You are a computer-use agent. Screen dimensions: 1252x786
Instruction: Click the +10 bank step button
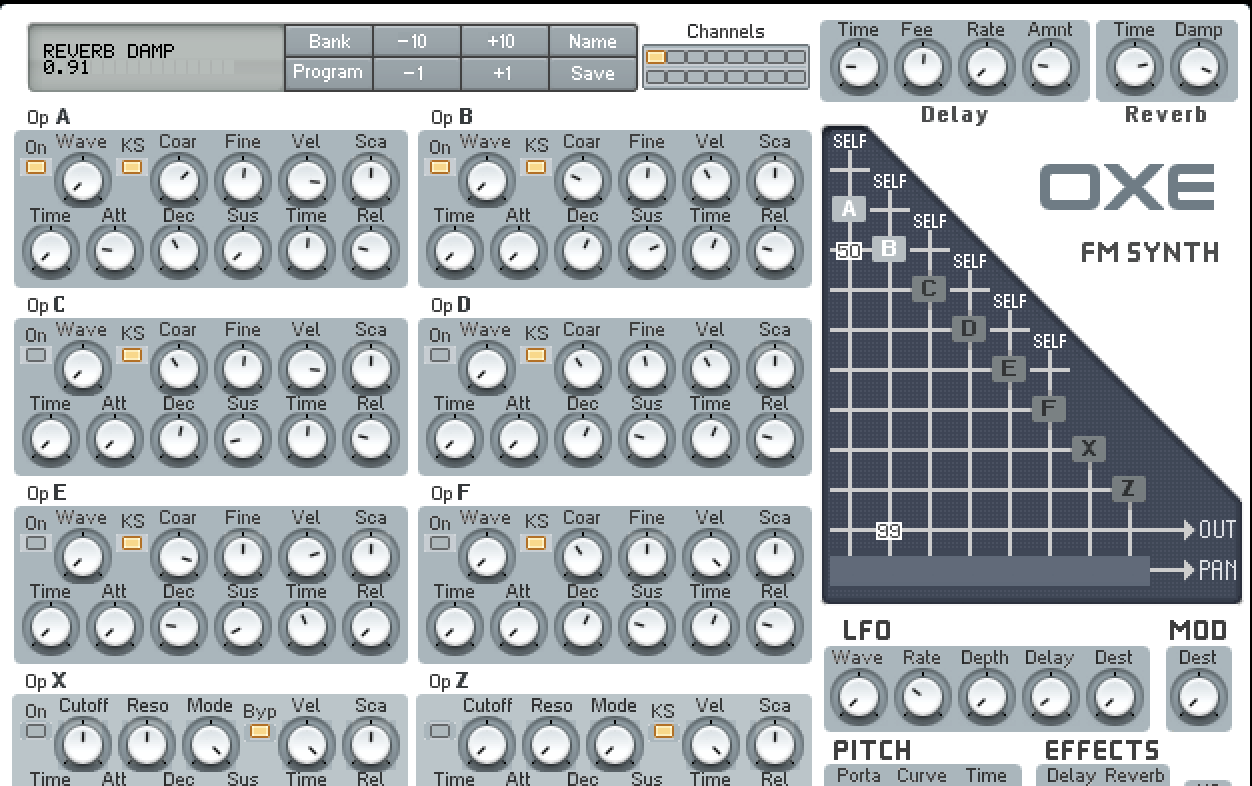coord(504,41)
